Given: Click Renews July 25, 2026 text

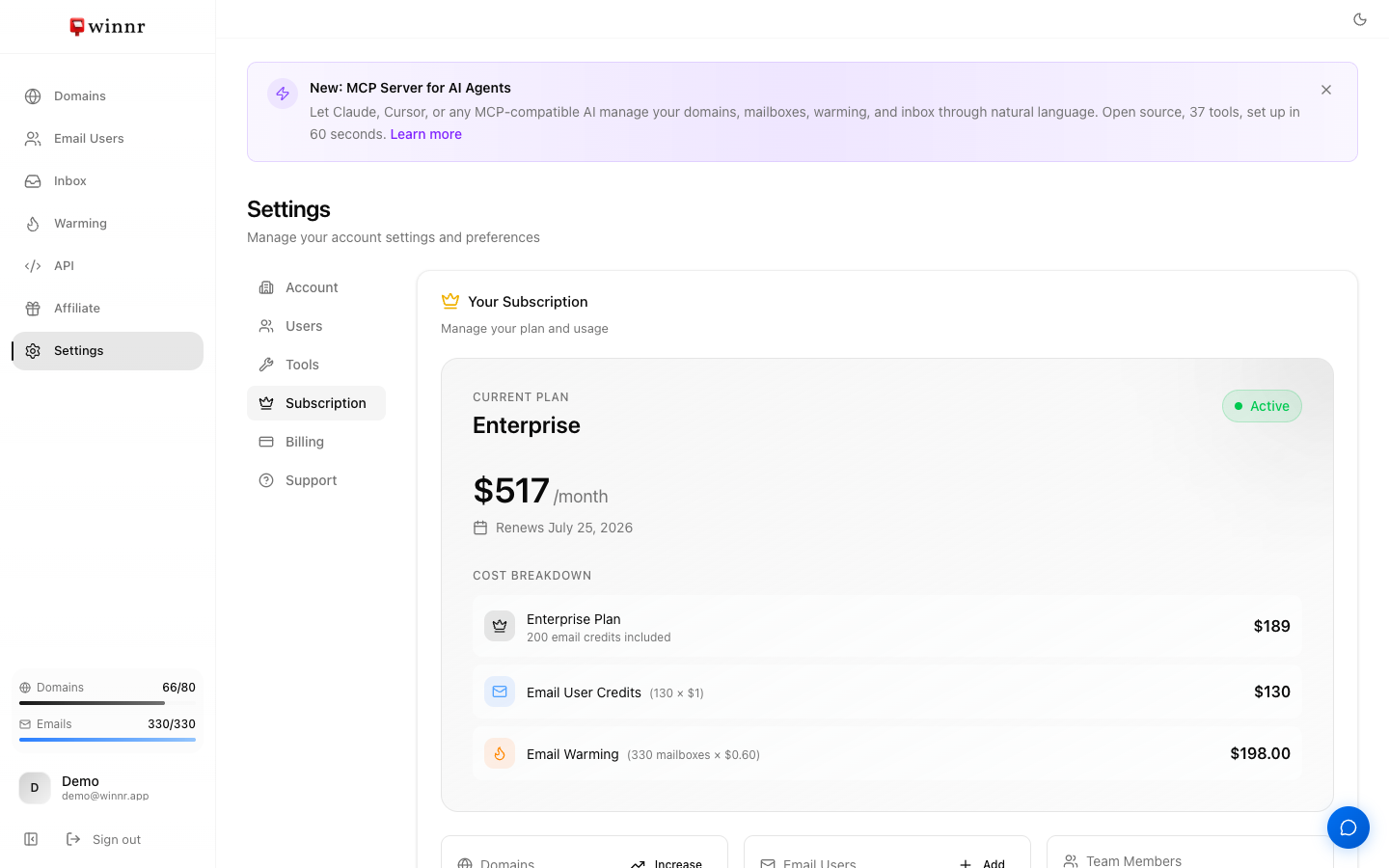Looking at the screenshot, I should [x=564, y=528].
